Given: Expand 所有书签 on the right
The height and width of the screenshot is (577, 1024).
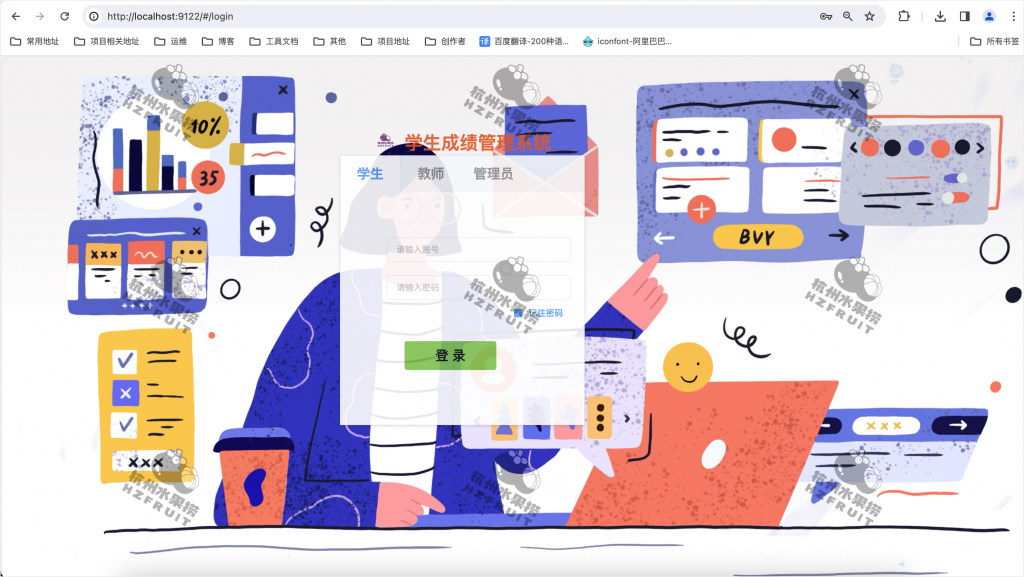Looking at the screenshot, I should 993,42.
